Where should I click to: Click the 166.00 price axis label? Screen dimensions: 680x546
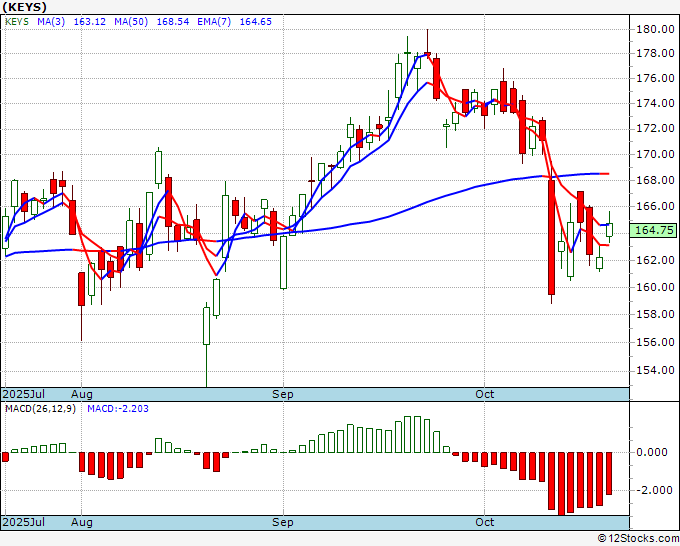click(655, 206)
